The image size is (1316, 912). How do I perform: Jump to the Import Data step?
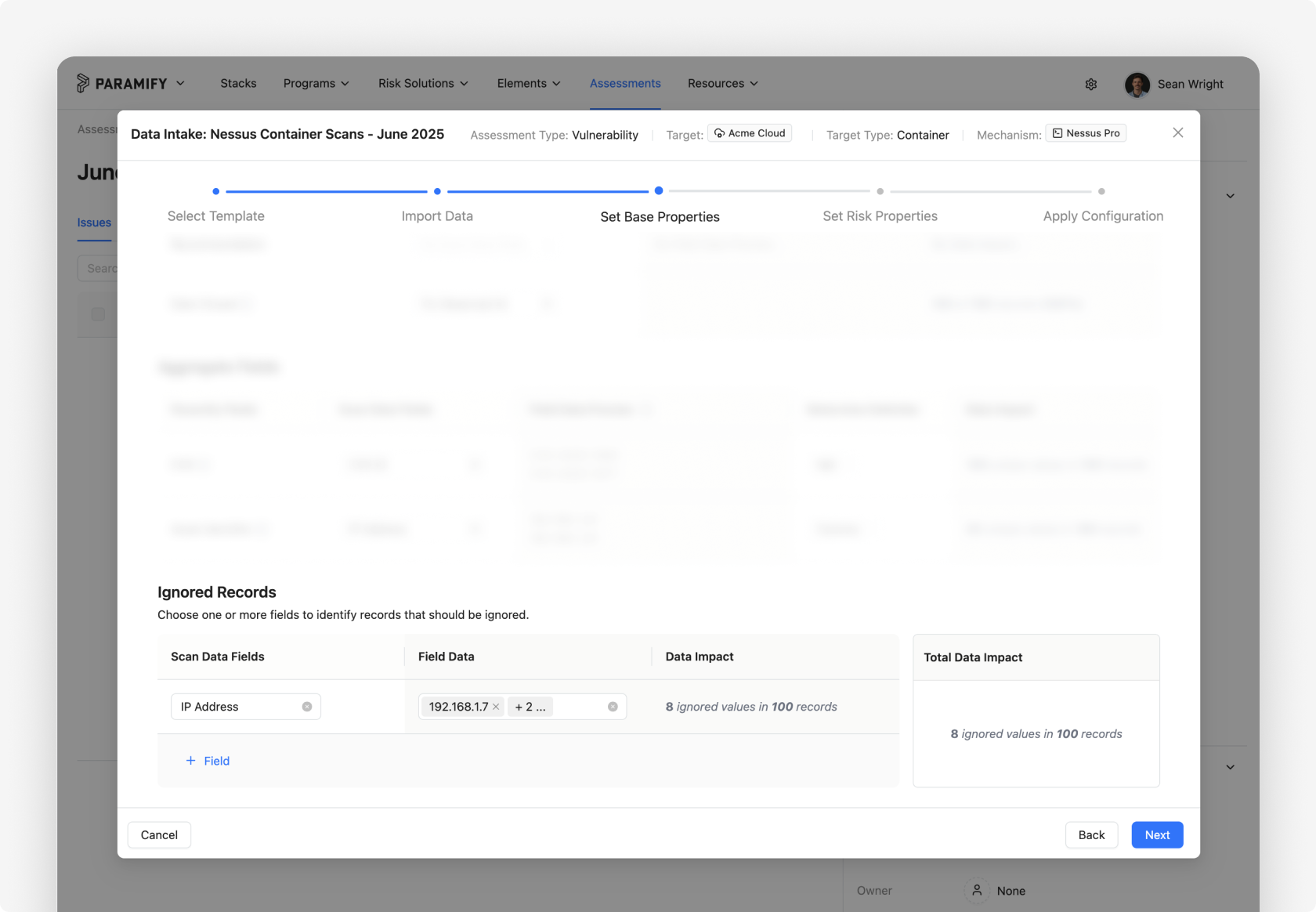437,216
